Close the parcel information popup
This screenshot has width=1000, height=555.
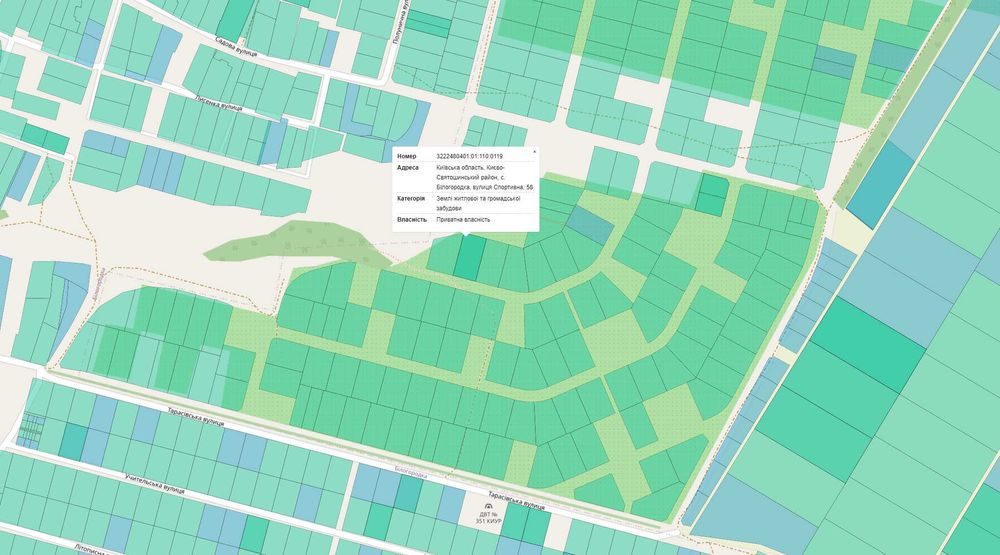pyautogui.click(x=534, y=151)
